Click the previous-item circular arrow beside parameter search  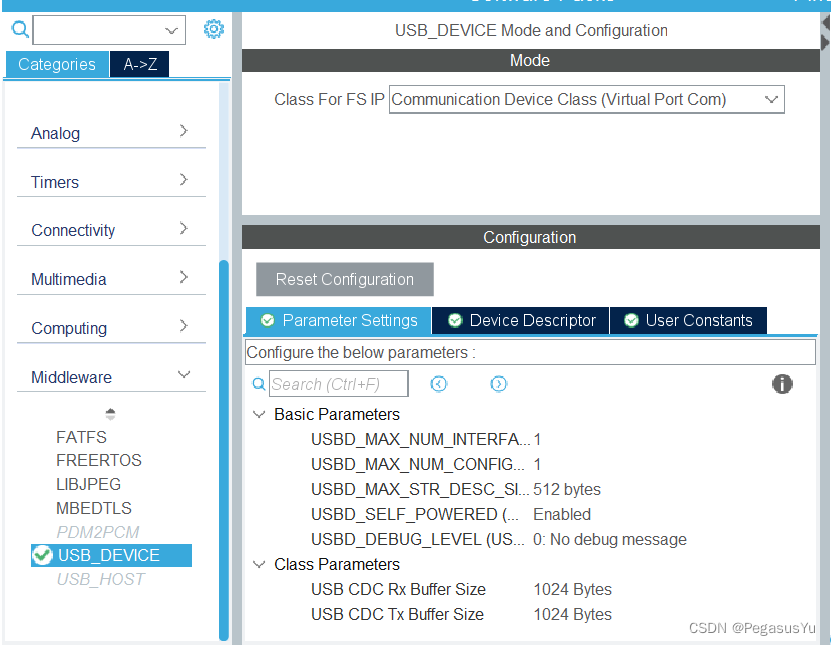click(x=439, y=383)
